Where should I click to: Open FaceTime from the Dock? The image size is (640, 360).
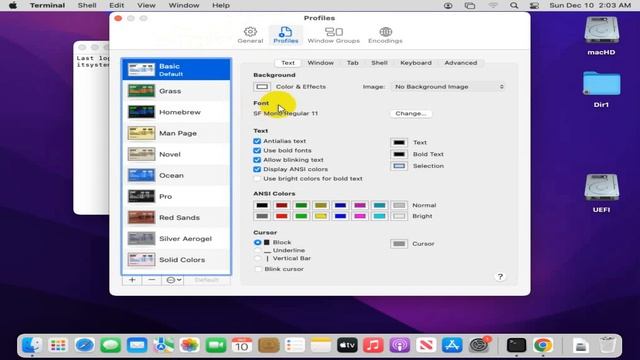[216, 345]
